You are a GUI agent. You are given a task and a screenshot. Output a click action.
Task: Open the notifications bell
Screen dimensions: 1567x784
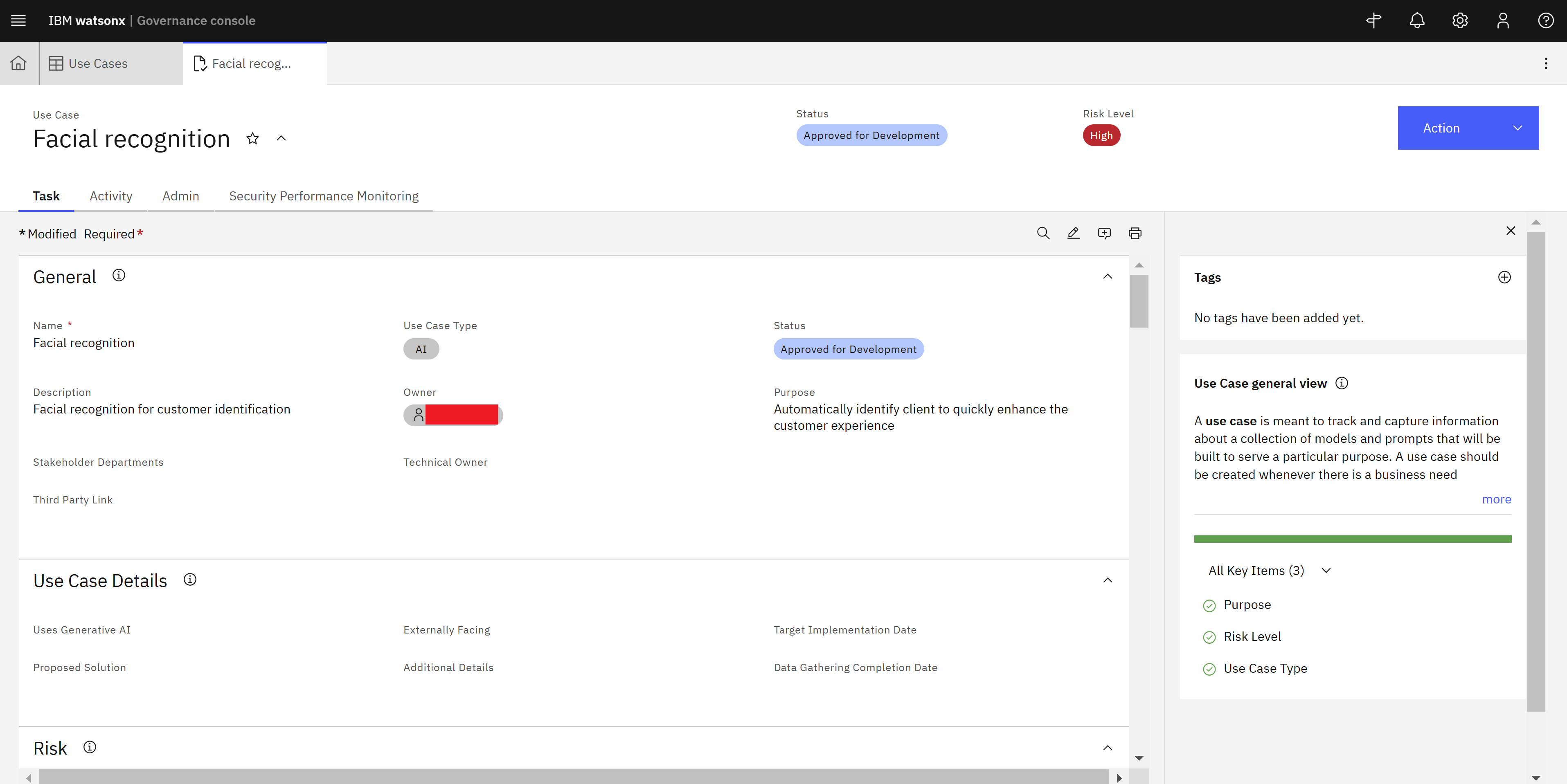(x=1417, y=20)
